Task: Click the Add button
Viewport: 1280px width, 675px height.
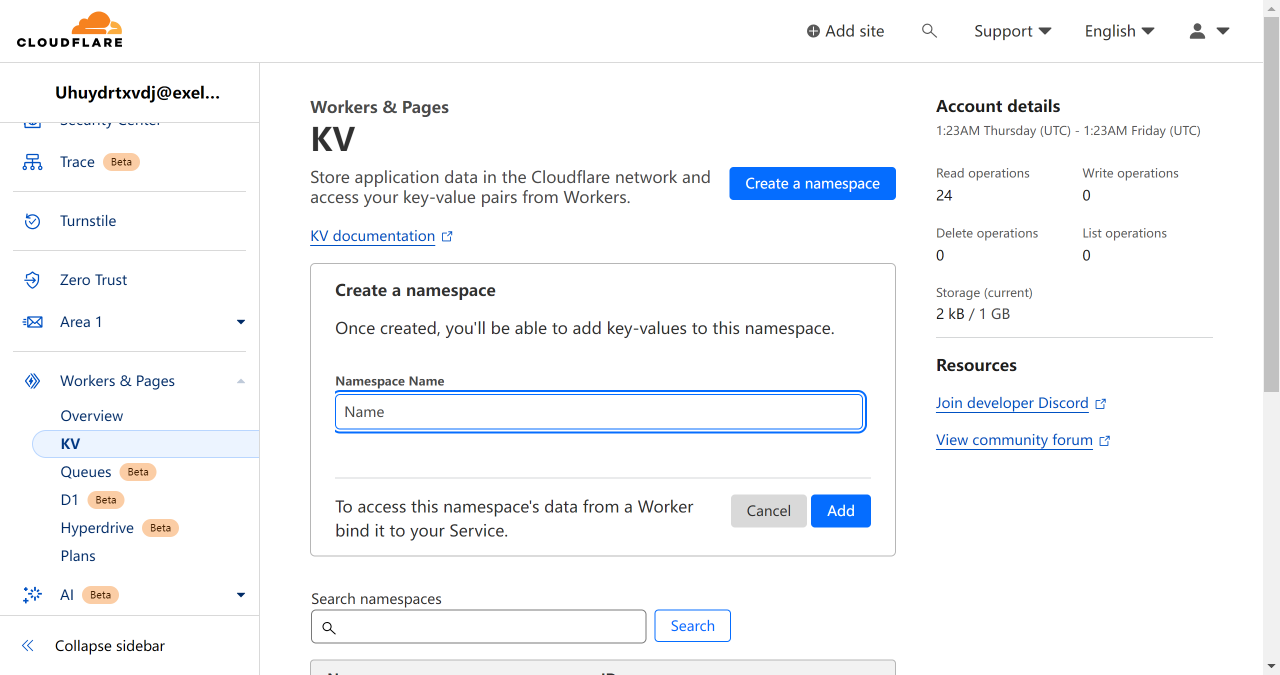Action: [841, 511]
